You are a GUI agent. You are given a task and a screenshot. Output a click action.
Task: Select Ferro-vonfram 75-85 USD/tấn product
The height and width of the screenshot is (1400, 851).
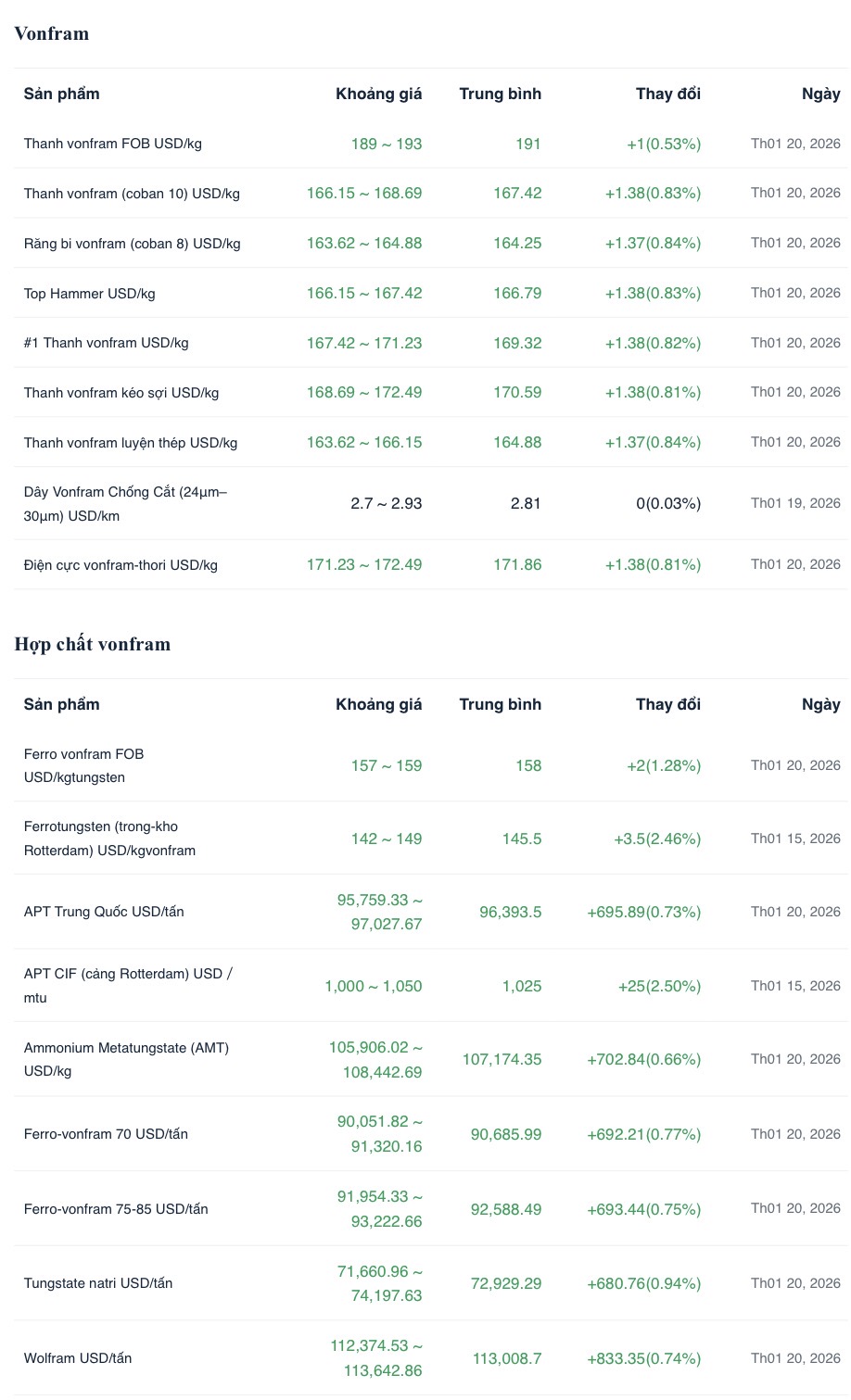pyautogui.click(x=116, y=1209)
